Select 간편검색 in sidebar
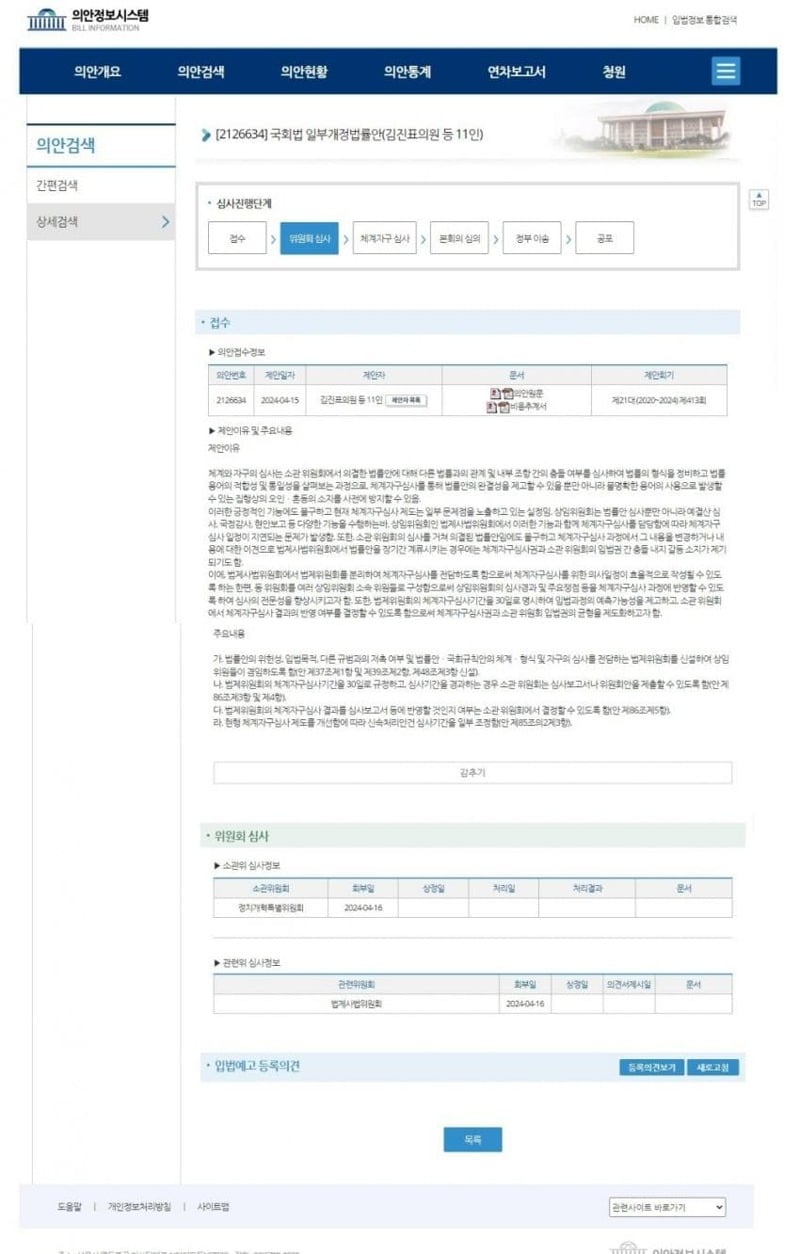 [x=57, y=186]
